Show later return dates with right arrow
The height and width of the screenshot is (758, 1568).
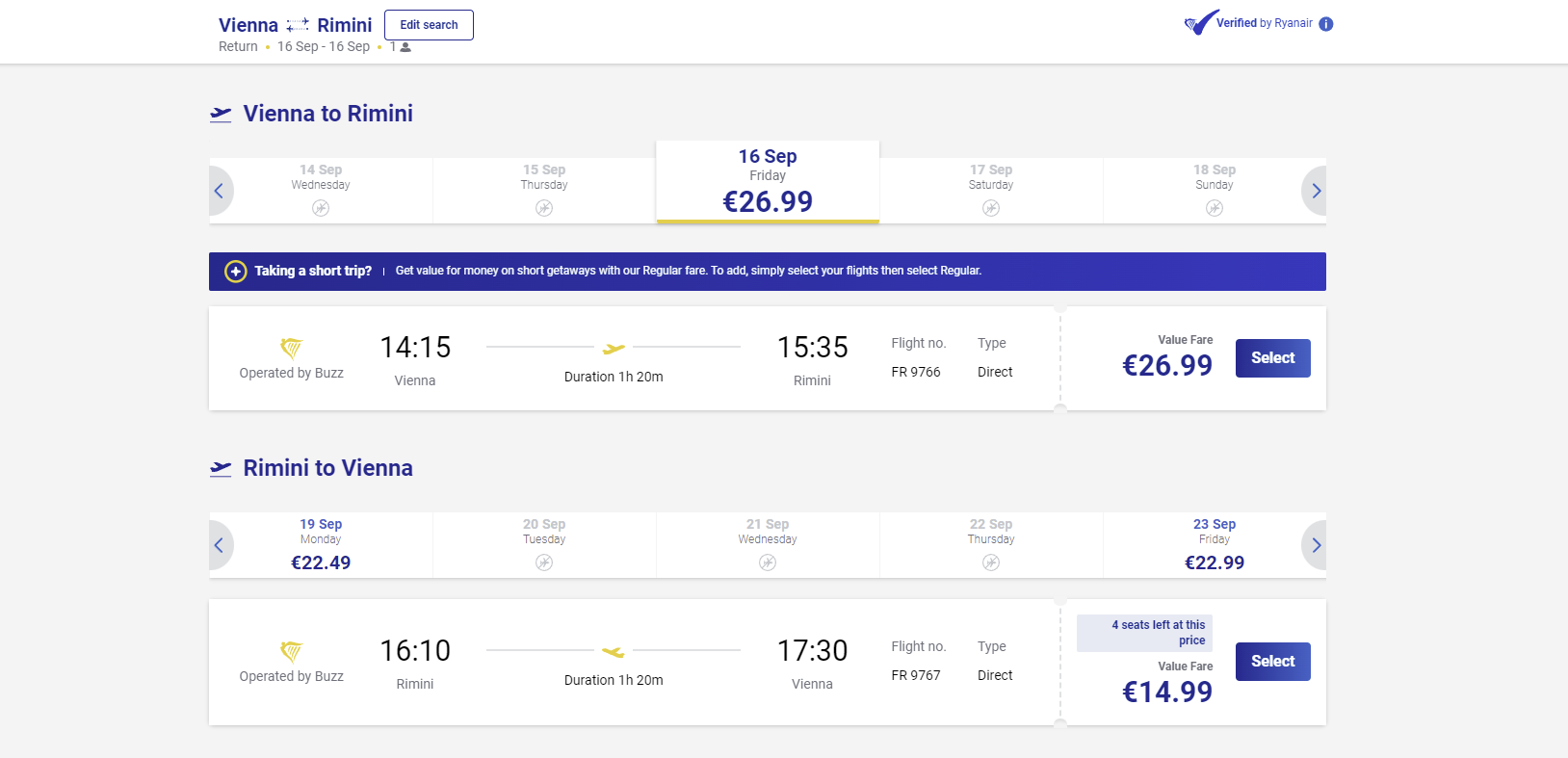click(1316, 545)
